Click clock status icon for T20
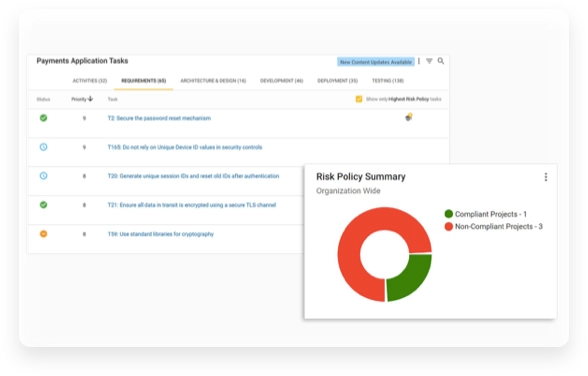Viewport: 588px width, 376px height. coord(44,176)
